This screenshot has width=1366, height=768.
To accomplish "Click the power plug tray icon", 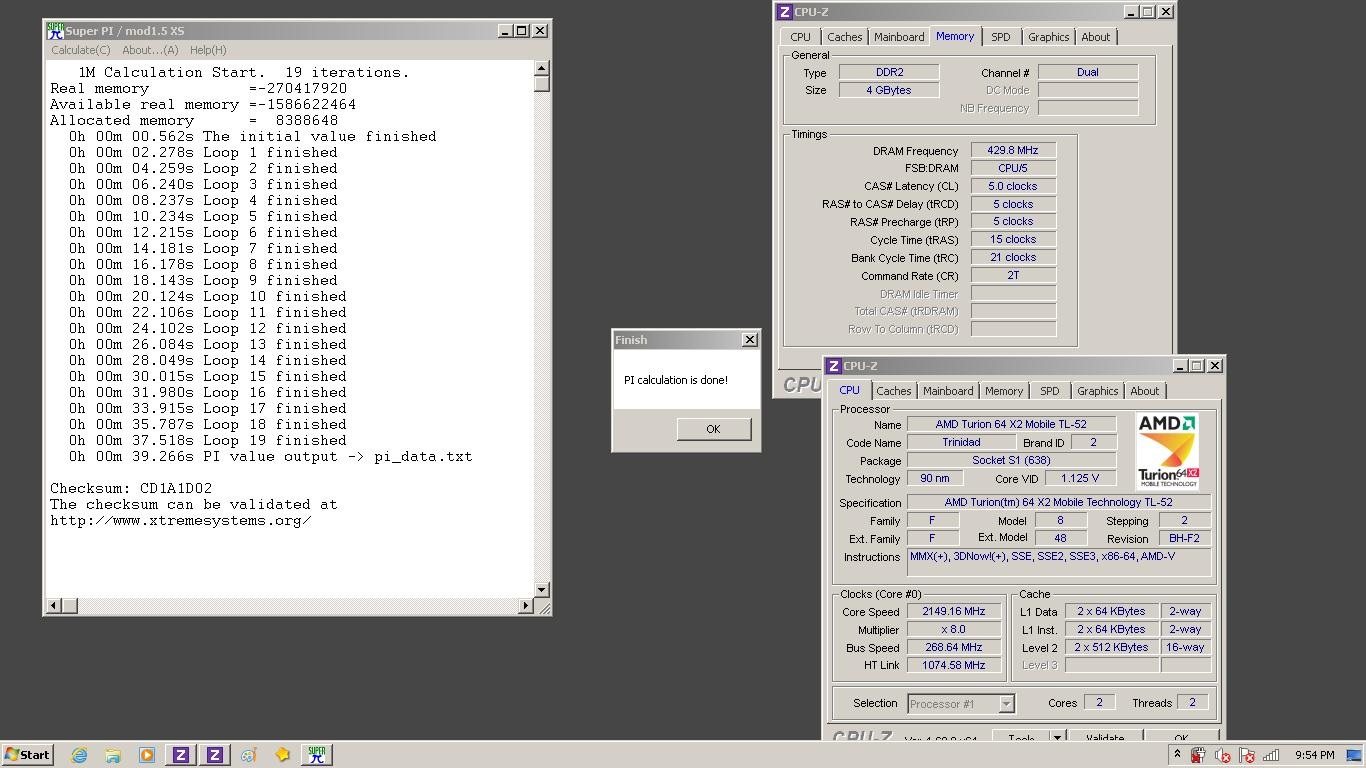I will 1198,755.
